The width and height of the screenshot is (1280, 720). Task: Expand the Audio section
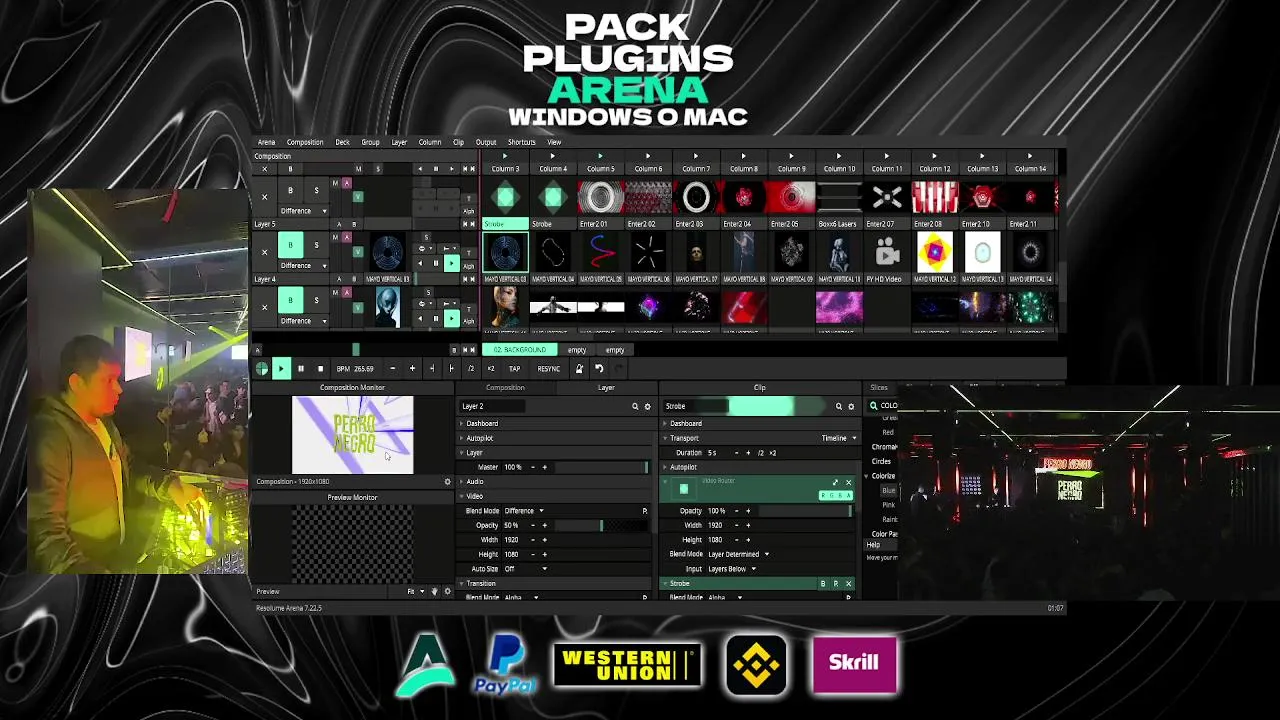tap(474, 482)
